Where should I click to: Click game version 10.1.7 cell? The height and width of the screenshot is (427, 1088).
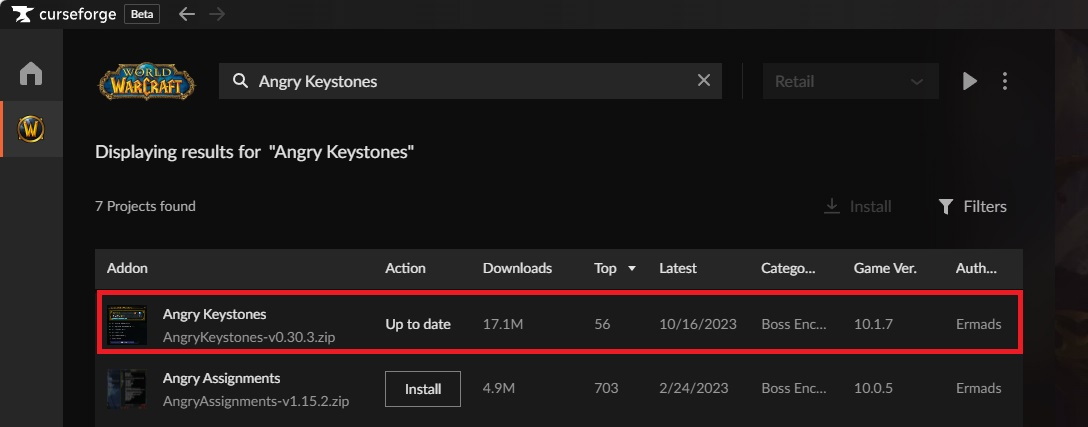[873, 324]
